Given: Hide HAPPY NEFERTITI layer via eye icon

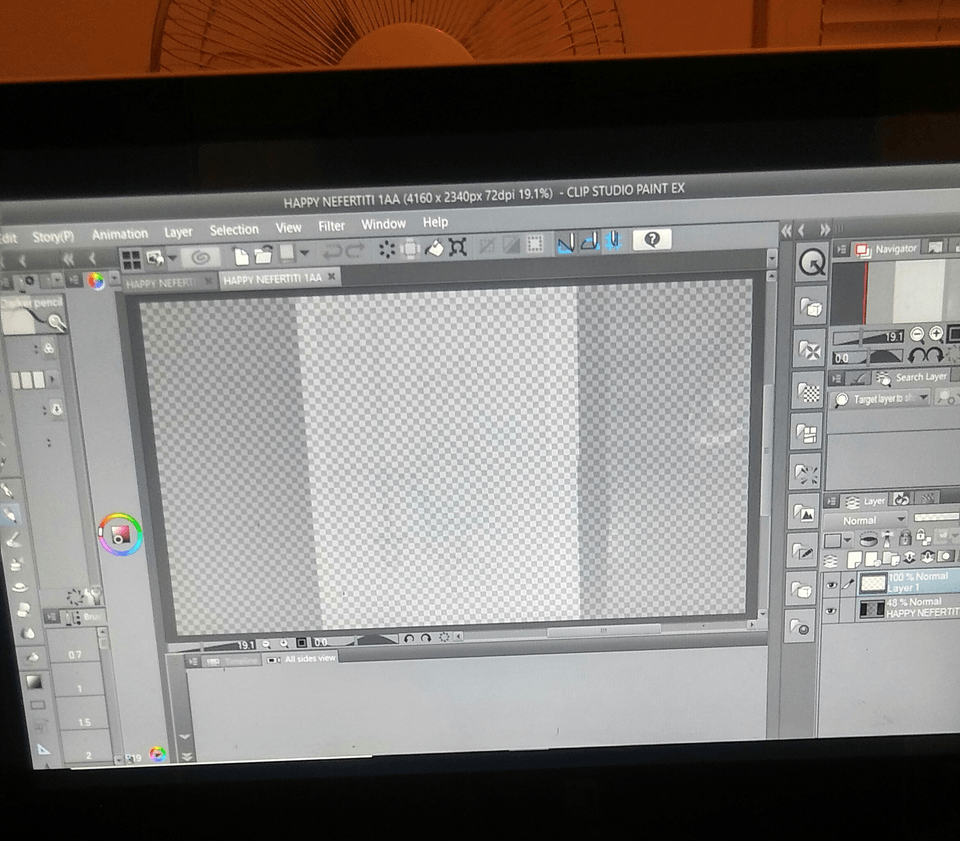Looking at the screenshot, I should [830, 611].
